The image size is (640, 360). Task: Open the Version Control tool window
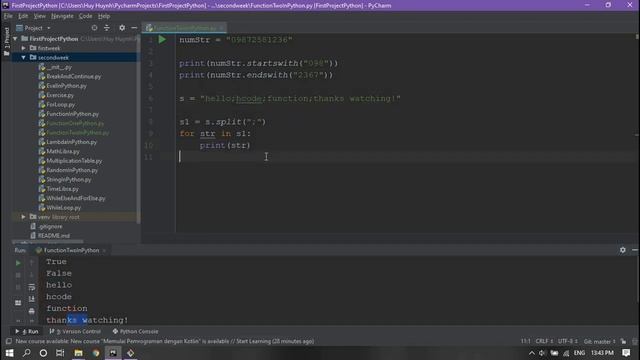(75, 331)
